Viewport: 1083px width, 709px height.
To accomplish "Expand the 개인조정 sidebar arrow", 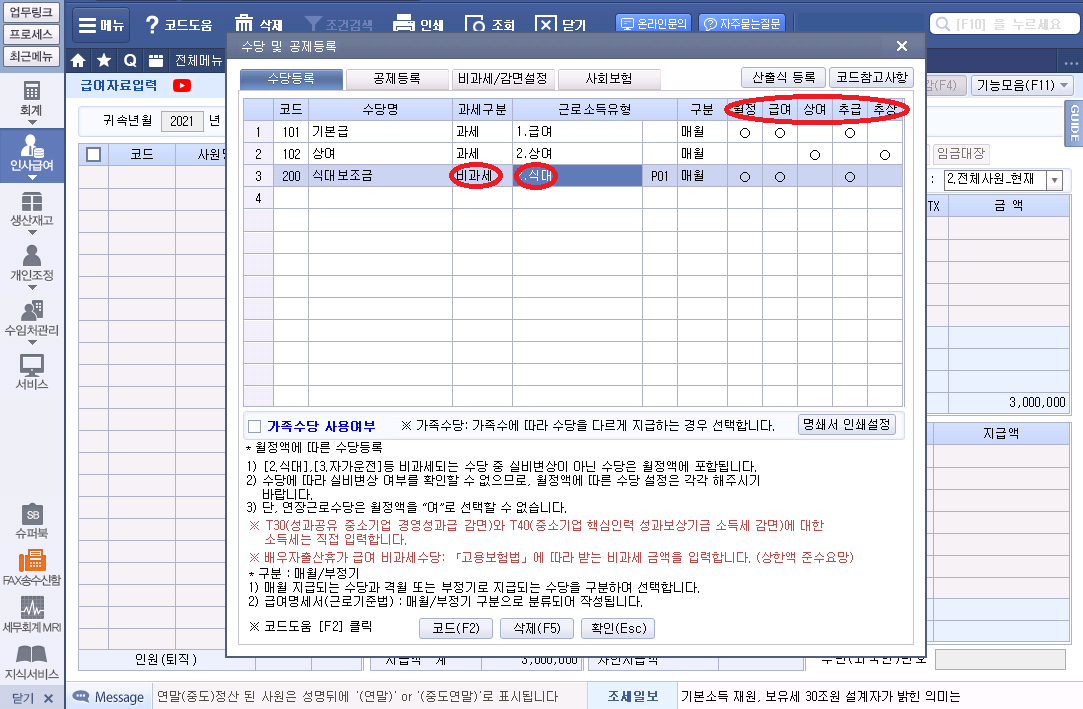I will click(x=32, y=287).
